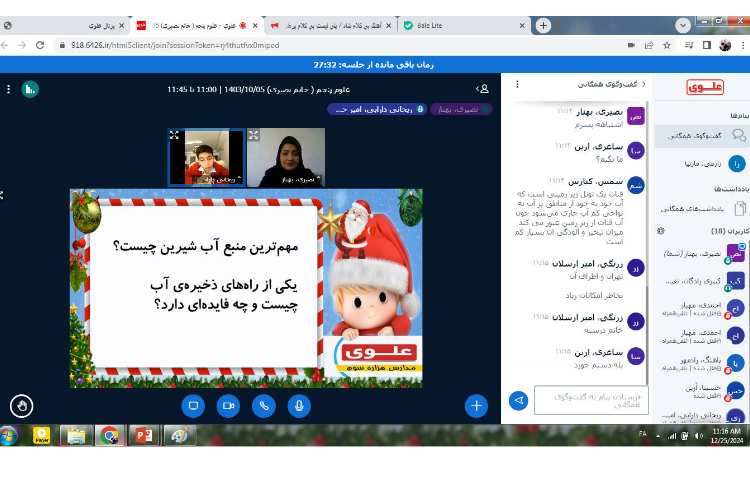Open File Explorer from the taskbar
This screenshot has width=750, height=480.
pos(76,436)
